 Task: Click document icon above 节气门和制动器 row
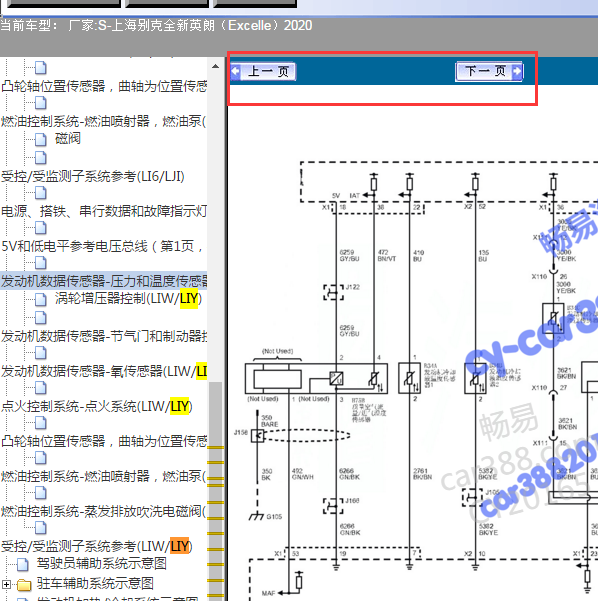coord(41,318)
